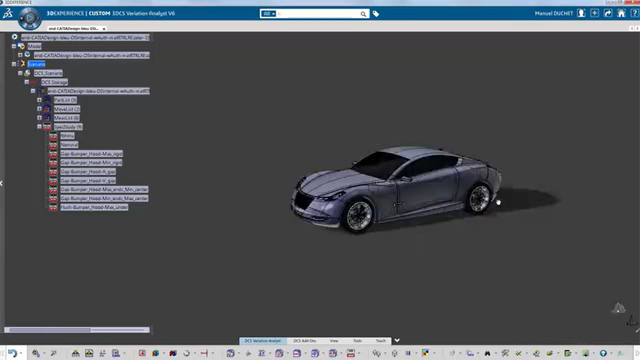Click toolbar right scroll arrow
This screenshot has height=360, width=640.
click(637, 353)
